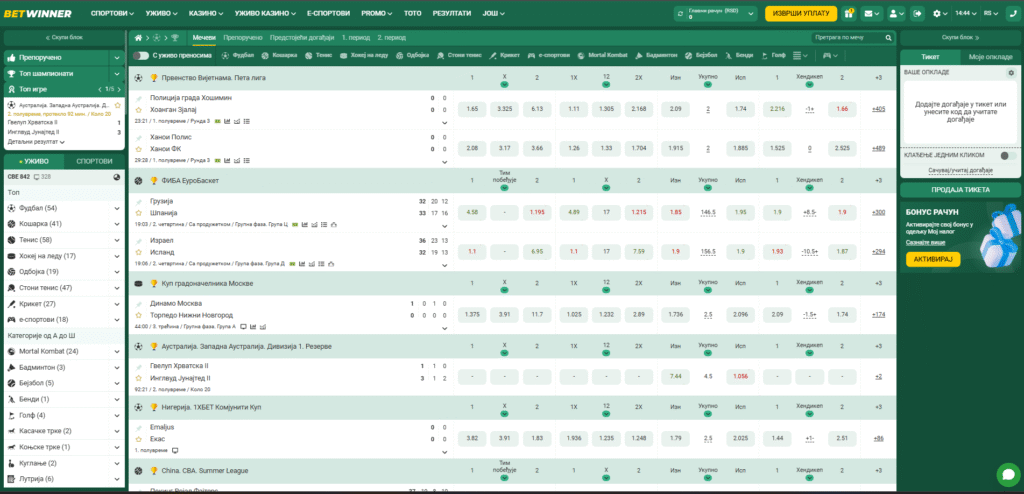
Task: Favorite the Инглвуд Јунајтед II main-list star
Action: click(138, 378)
